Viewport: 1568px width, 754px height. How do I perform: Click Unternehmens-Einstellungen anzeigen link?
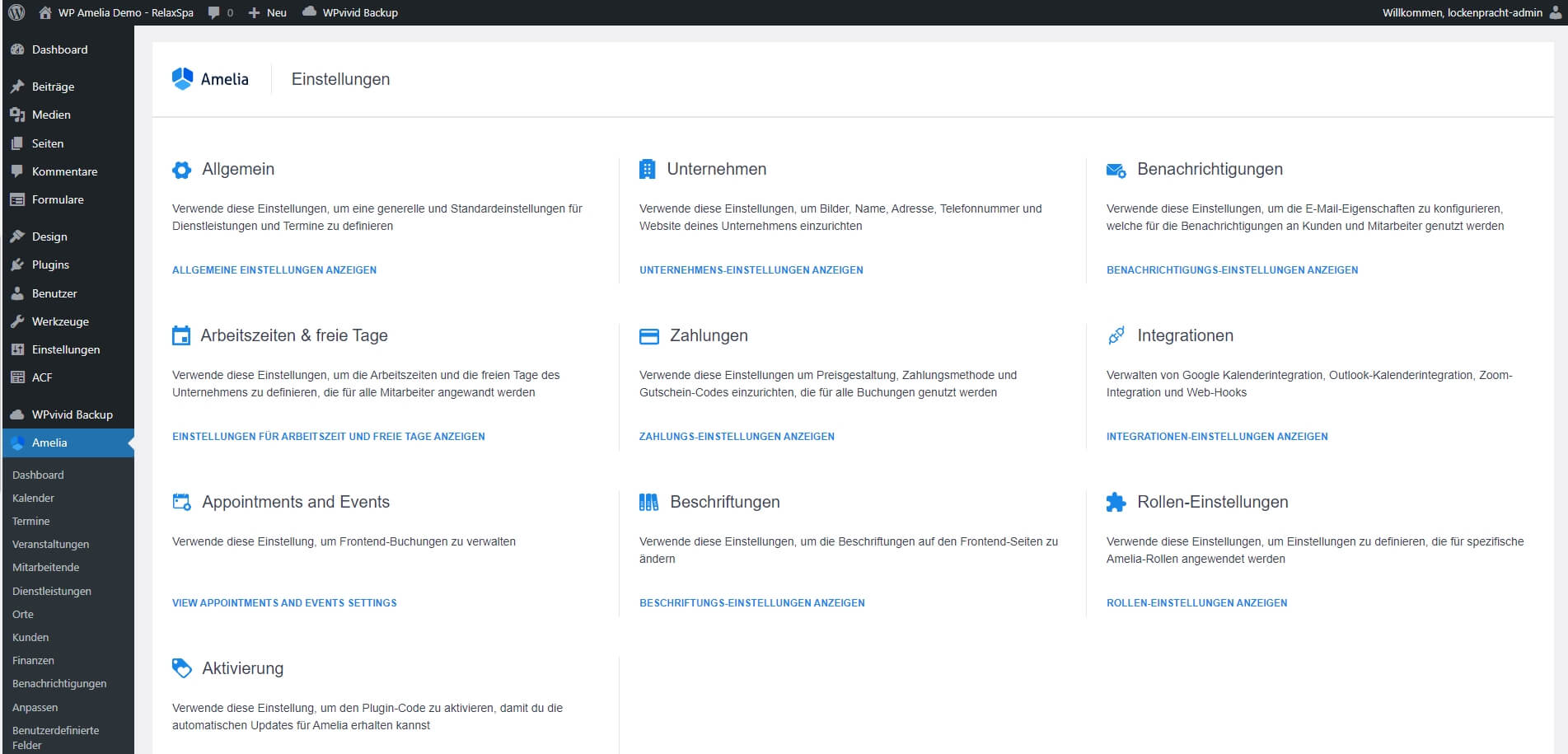tap(751, 269)
